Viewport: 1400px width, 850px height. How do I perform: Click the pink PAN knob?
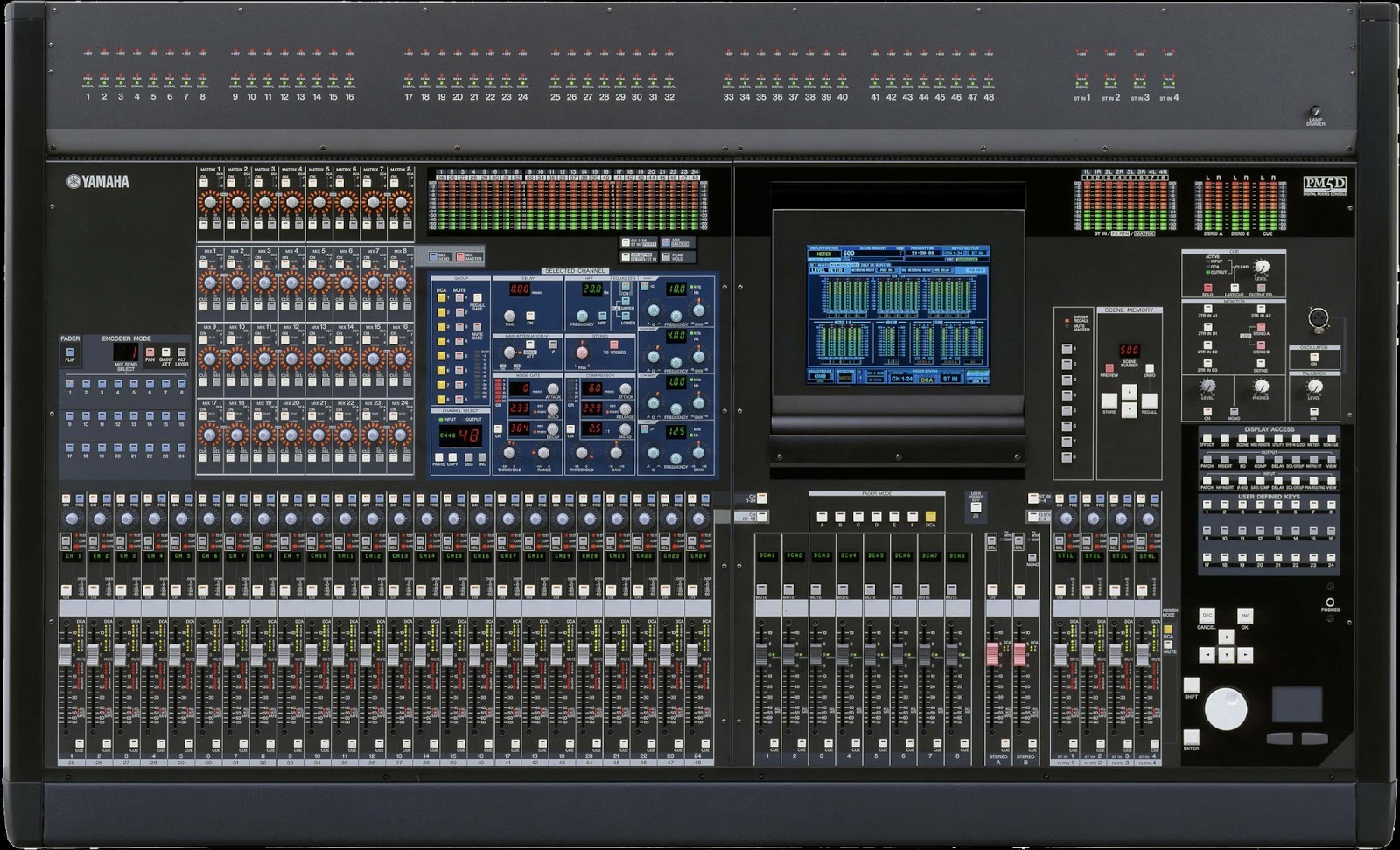(581, 353)
